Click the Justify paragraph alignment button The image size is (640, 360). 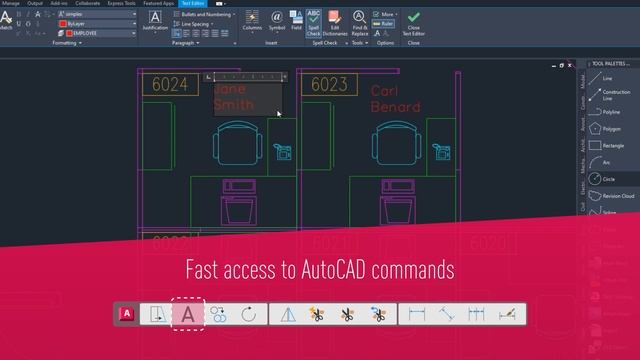(x=215, y=33)
